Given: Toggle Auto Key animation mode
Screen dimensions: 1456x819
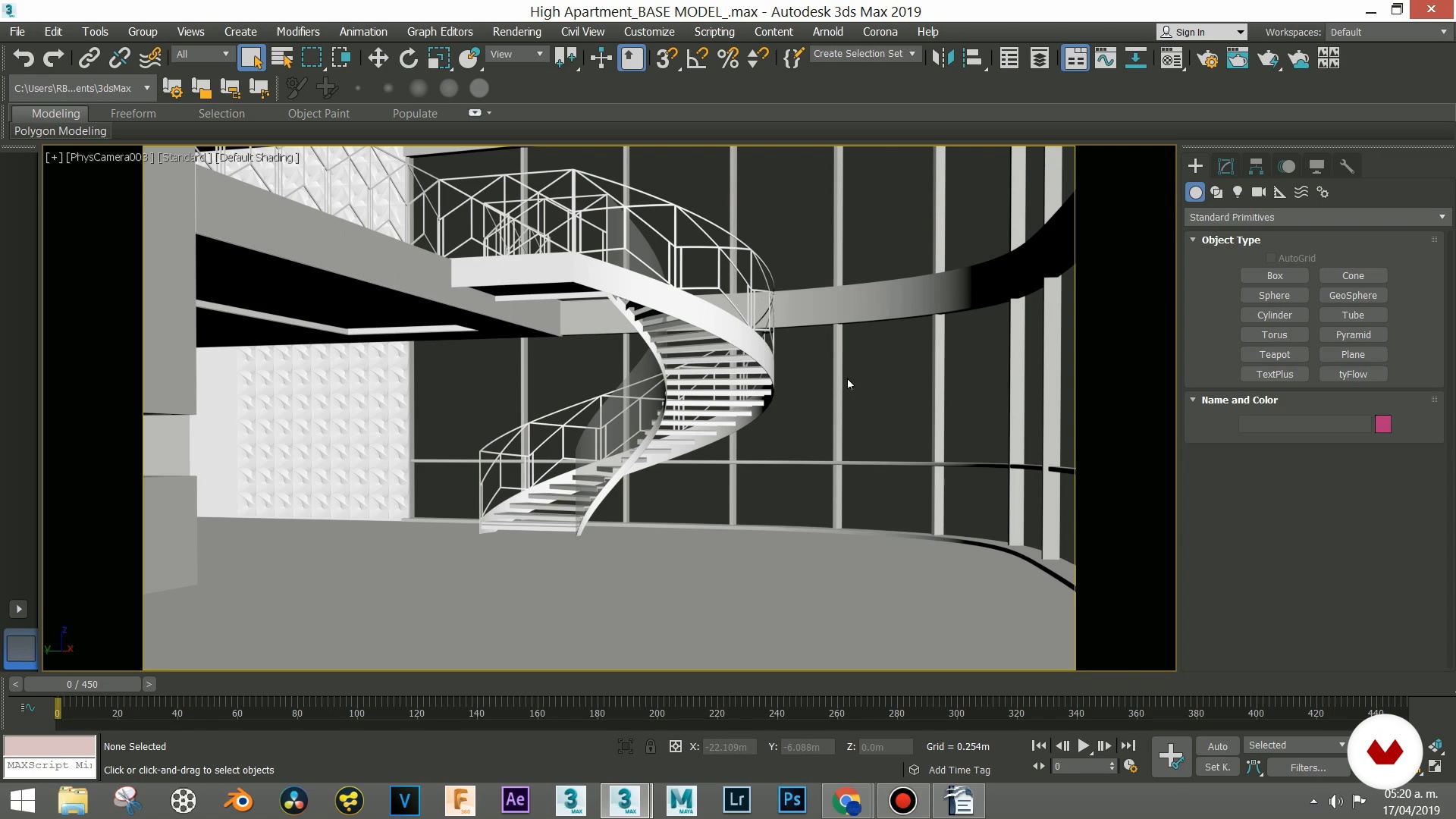Looking at the screenshot, I should (x=1217, y=746).
